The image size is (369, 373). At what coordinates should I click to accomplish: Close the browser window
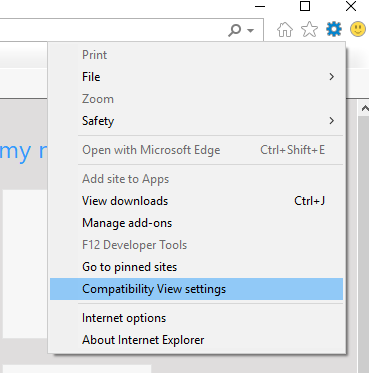(x=351, y=6)
